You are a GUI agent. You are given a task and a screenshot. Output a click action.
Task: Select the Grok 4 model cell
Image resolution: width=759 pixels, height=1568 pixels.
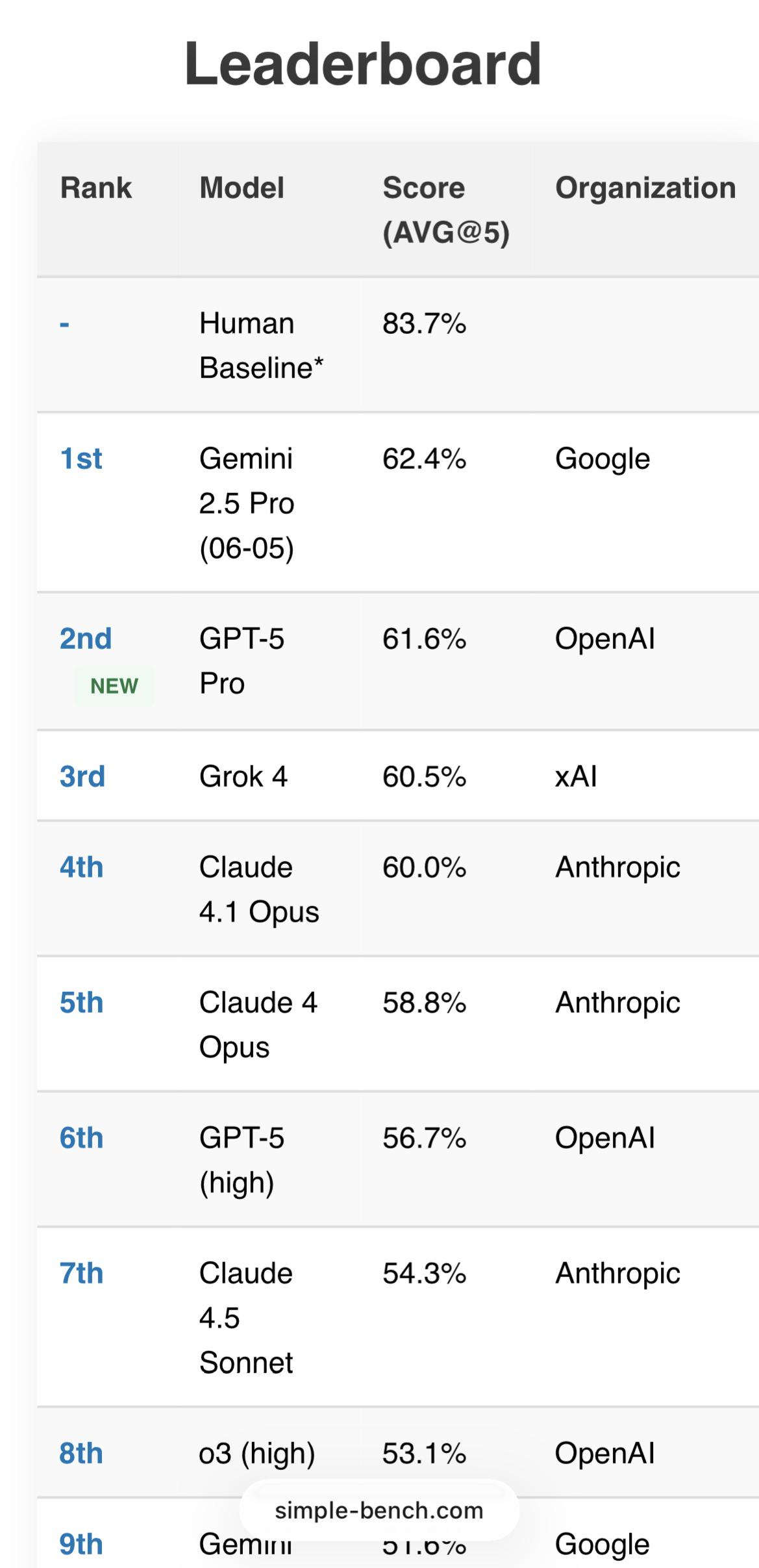tap(243, 776)
